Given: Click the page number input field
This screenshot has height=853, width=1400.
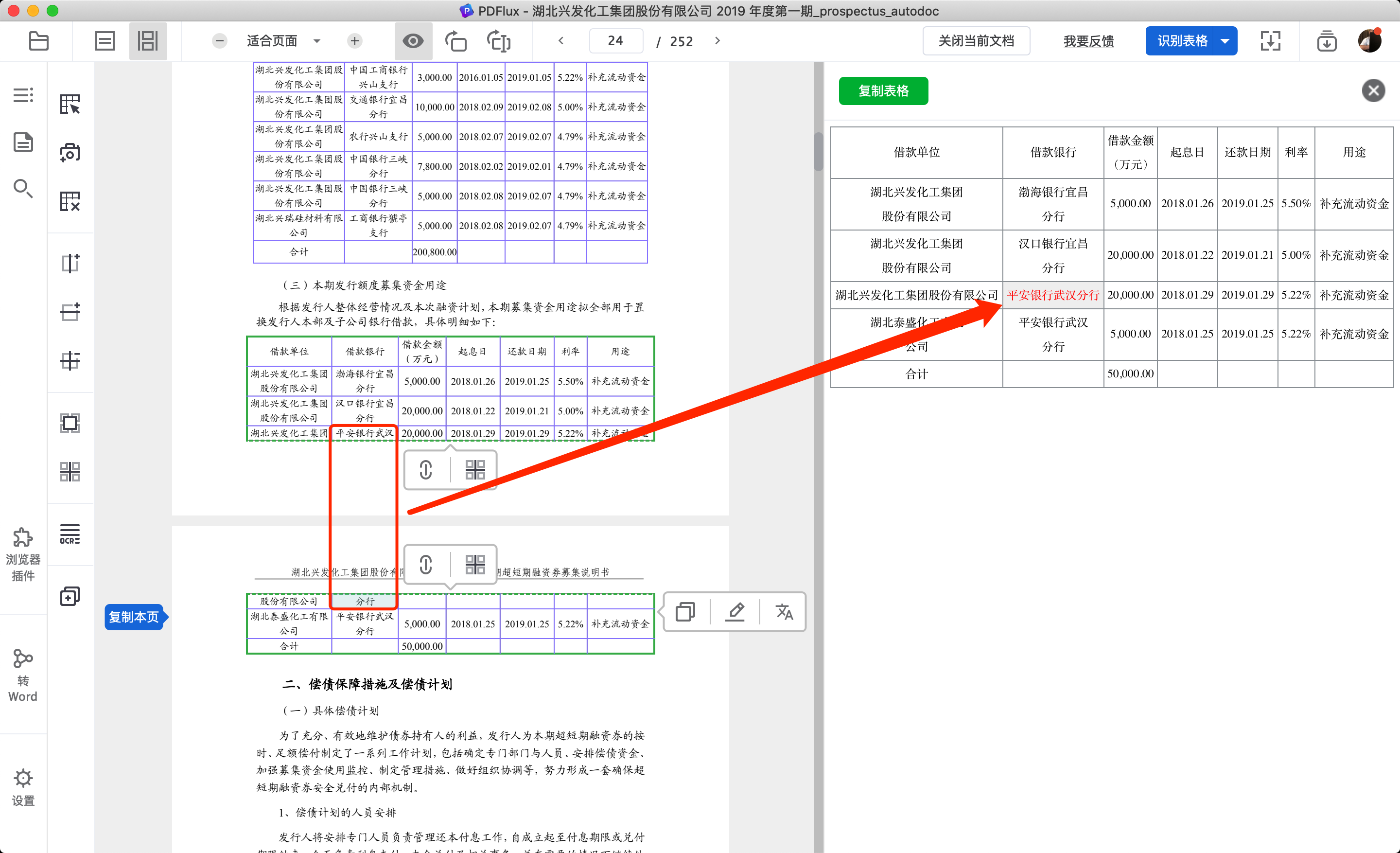Looking at the screenshot, I should pyautogui.click(x=615, y=41).
